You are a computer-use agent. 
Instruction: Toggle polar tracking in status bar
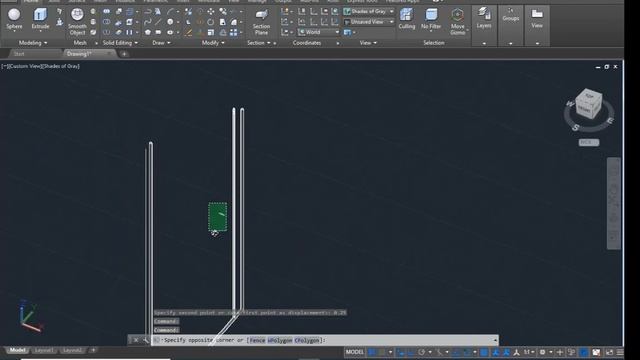pyautogui.click(x=421, y=352)
